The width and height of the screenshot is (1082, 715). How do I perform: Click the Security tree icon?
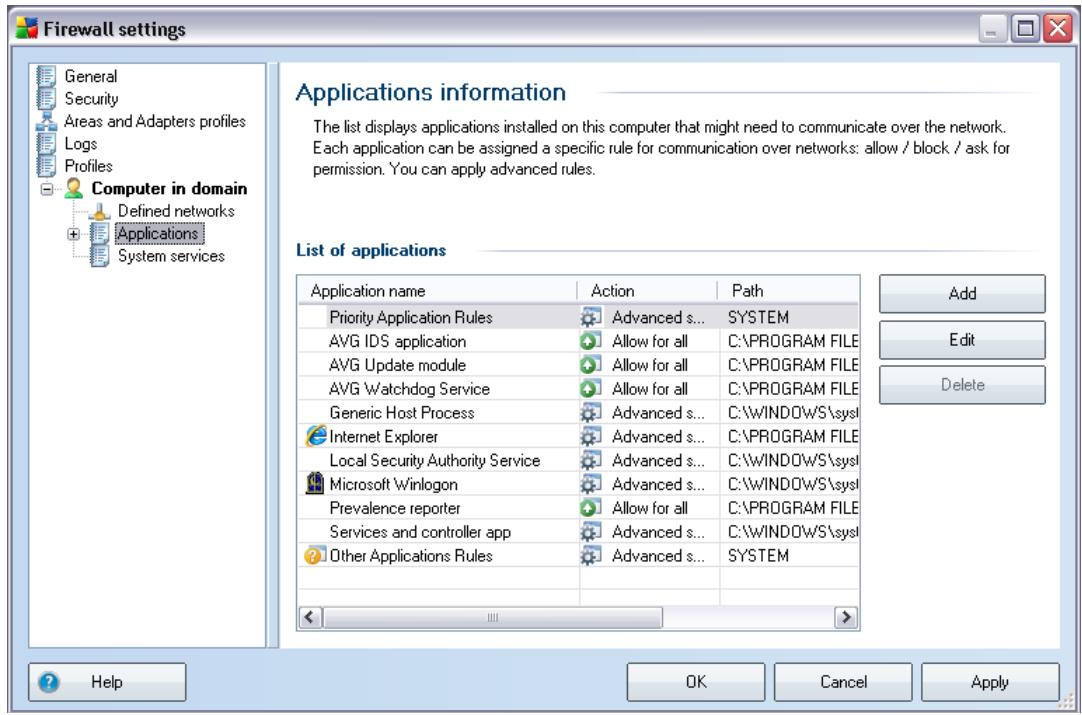point(46,99)
